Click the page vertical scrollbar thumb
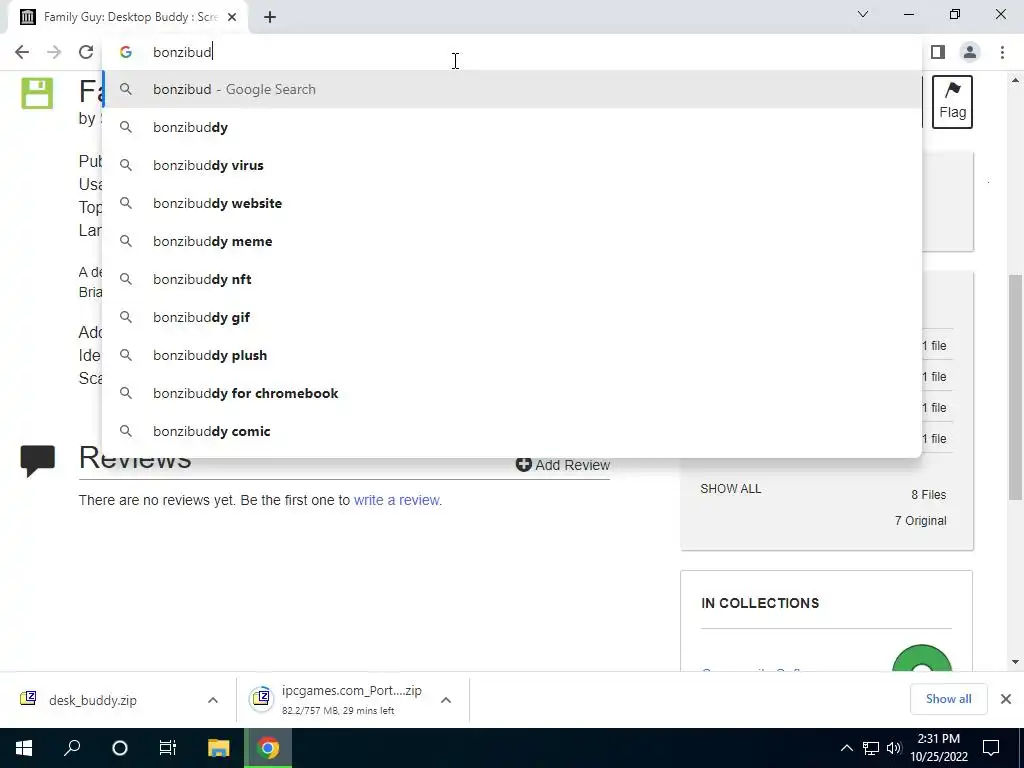Screen dimensions: 1024x768 (1015, 387)
